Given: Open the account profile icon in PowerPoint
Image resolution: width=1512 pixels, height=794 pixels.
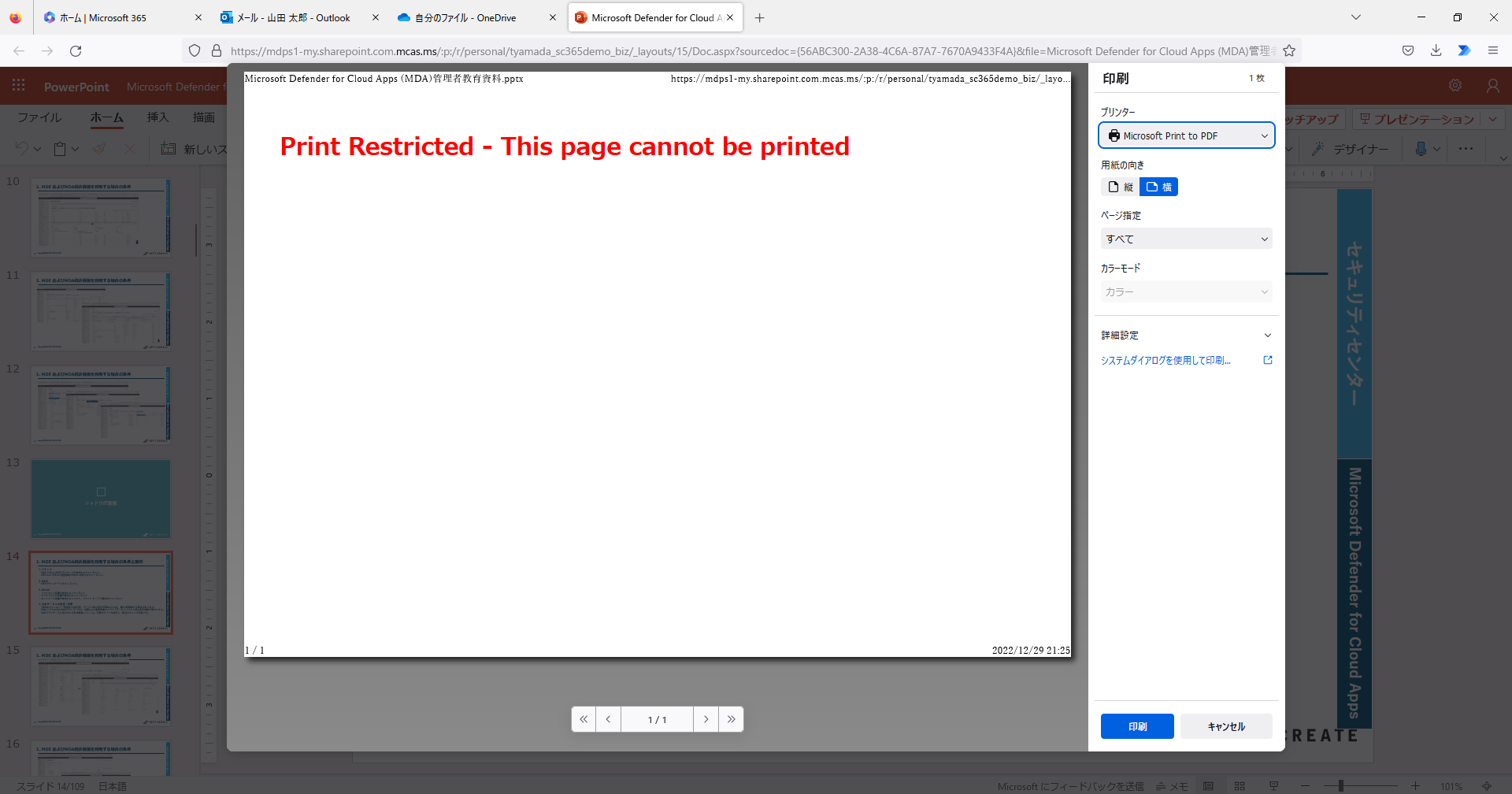Looking at the screenshot, I should (1493, 86).
